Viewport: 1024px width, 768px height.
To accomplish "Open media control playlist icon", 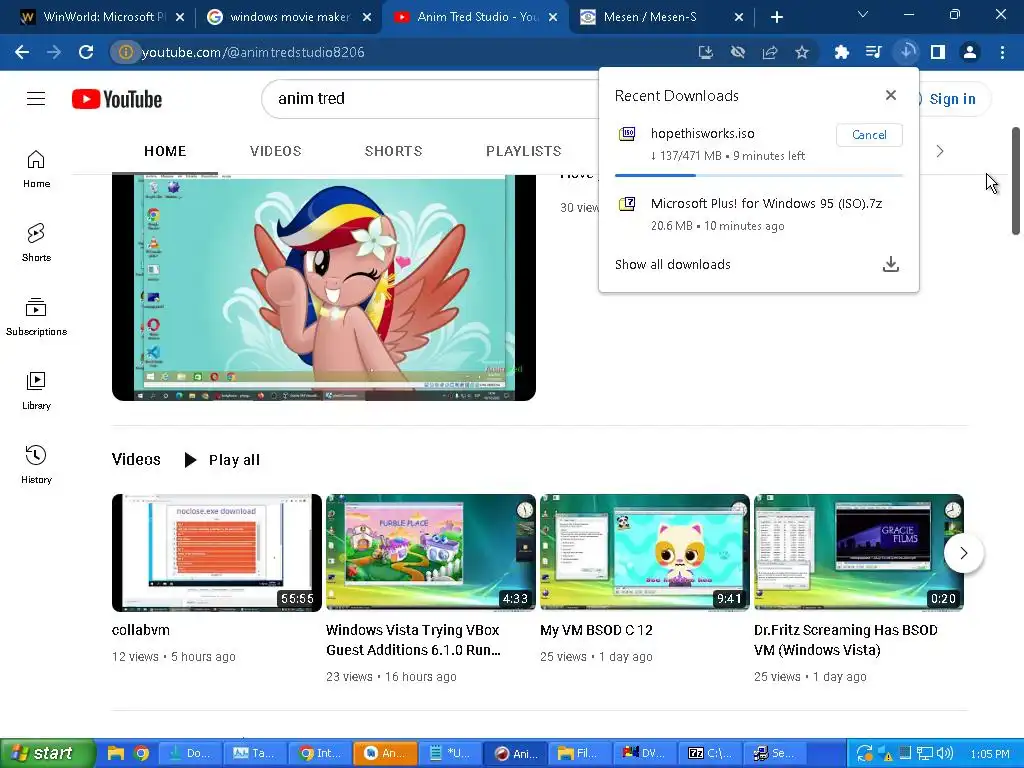I will tap(873, 52).
